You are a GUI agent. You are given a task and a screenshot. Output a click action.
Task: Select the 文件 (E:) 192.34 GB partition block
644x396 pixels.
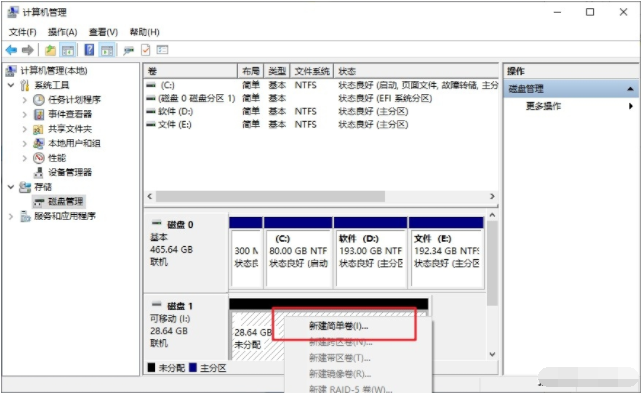click(446, 253)
